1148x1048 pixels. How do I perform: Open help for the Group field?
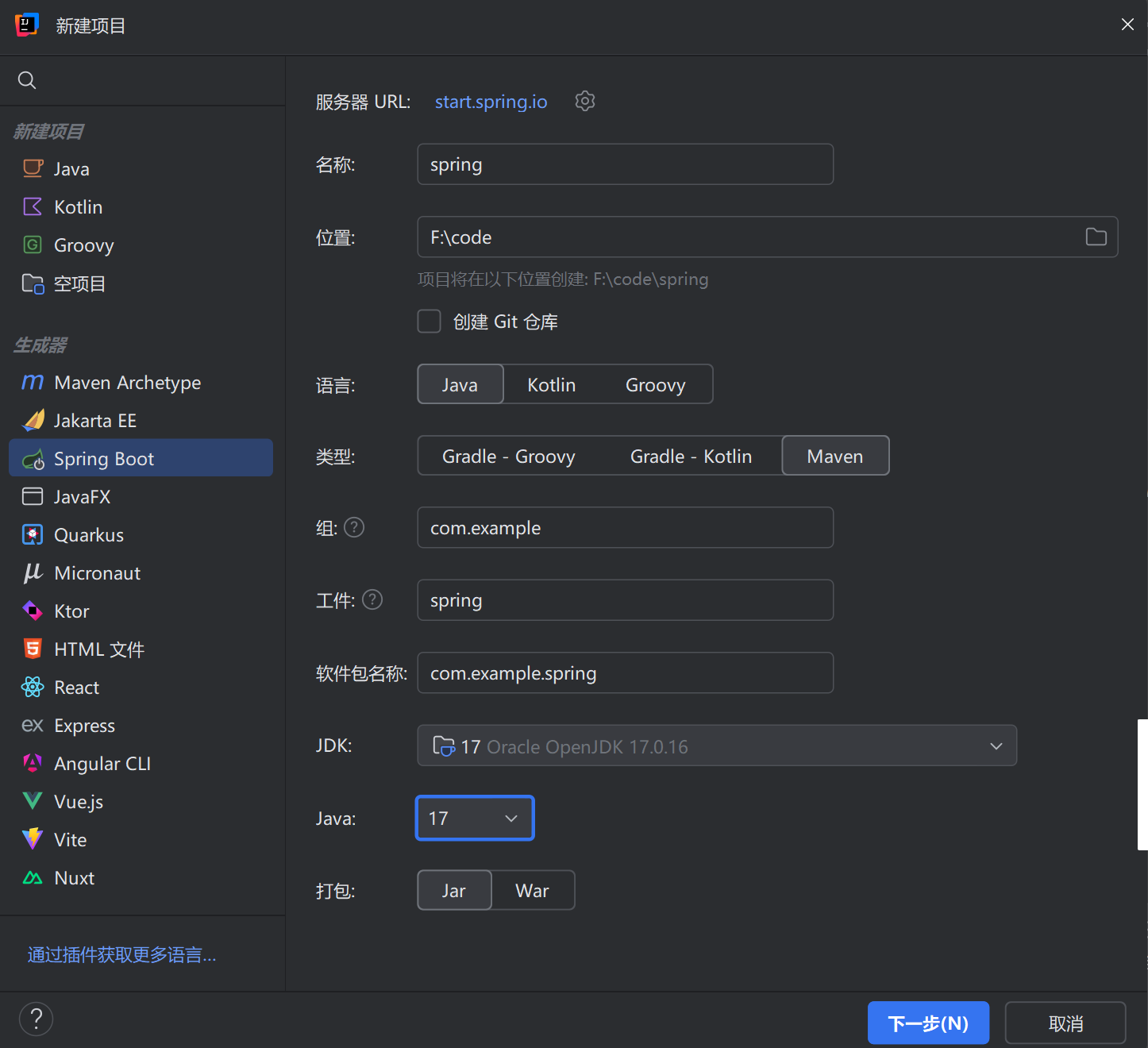click(354, 527)
